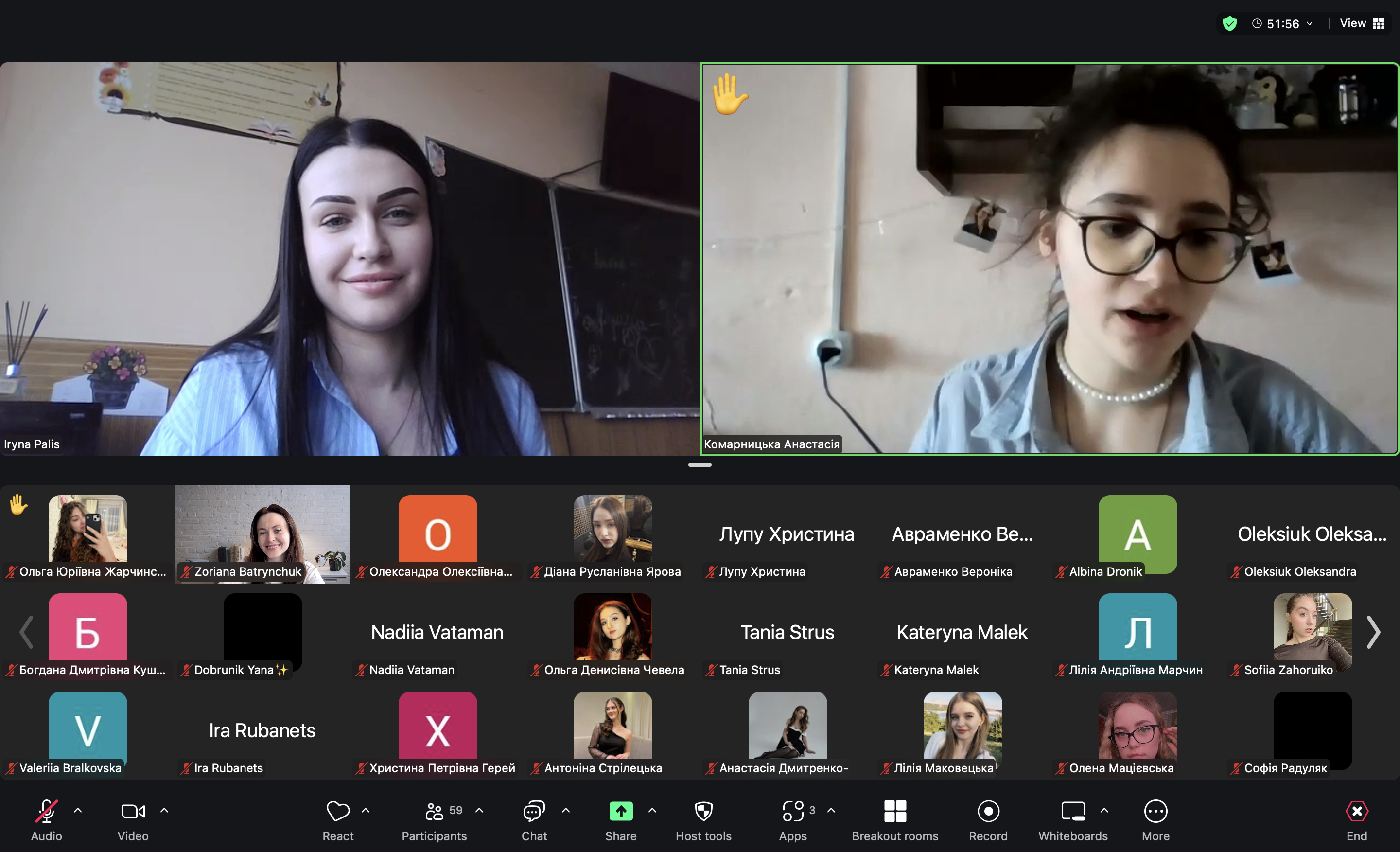Select Zoriana Batrynchuk's video thumbnail
The height and width of the screenshot is (852, 1400).
click(262, 534)
